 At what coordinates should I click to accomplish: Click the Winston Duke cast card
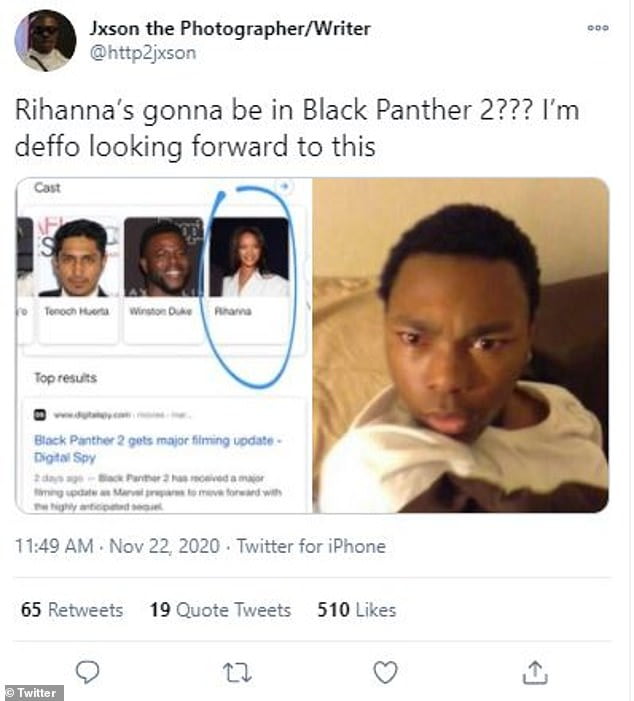(x=162, y=268)
